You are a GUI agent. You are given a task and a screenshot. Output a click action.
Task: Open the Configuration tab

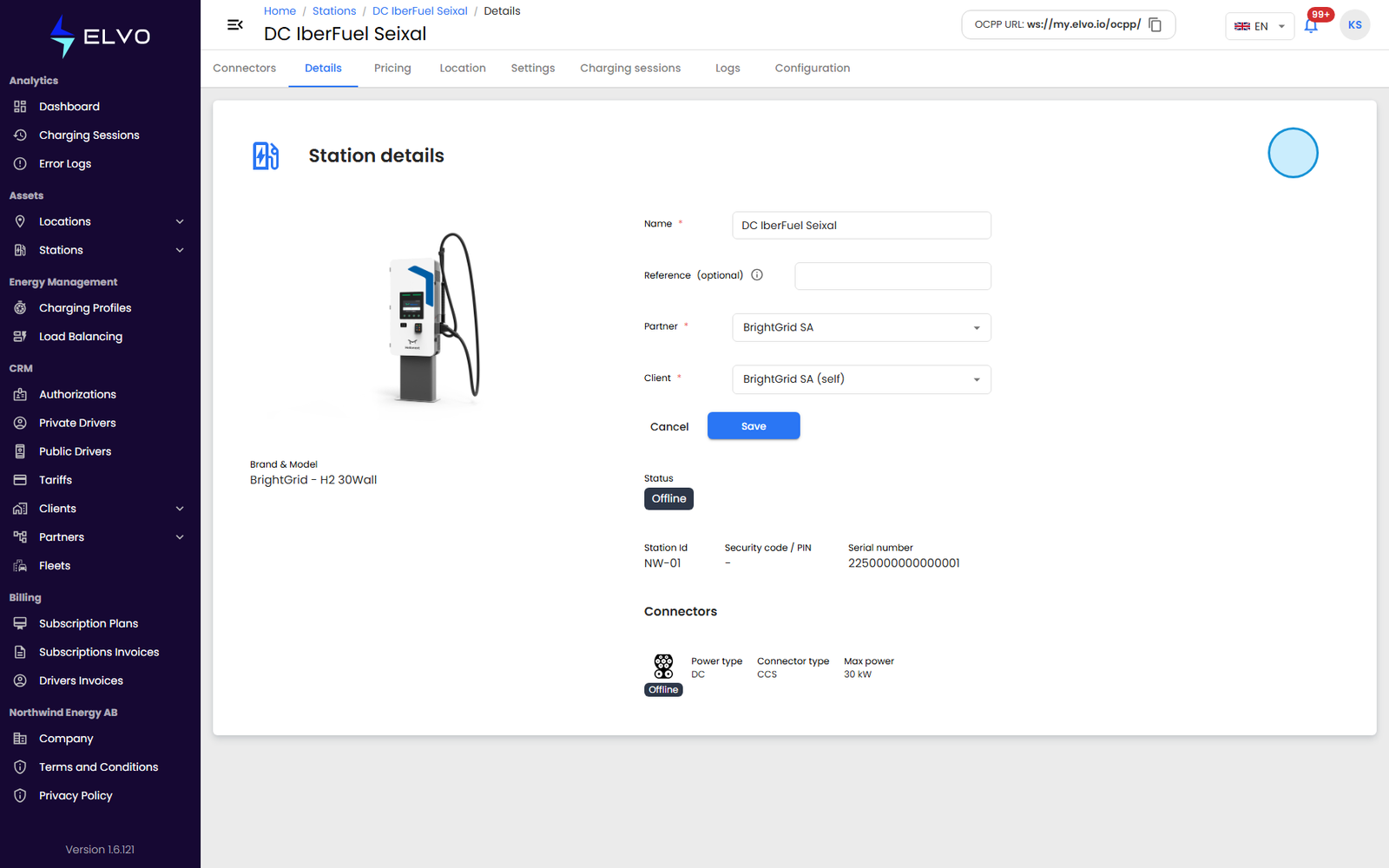(813, 69)
